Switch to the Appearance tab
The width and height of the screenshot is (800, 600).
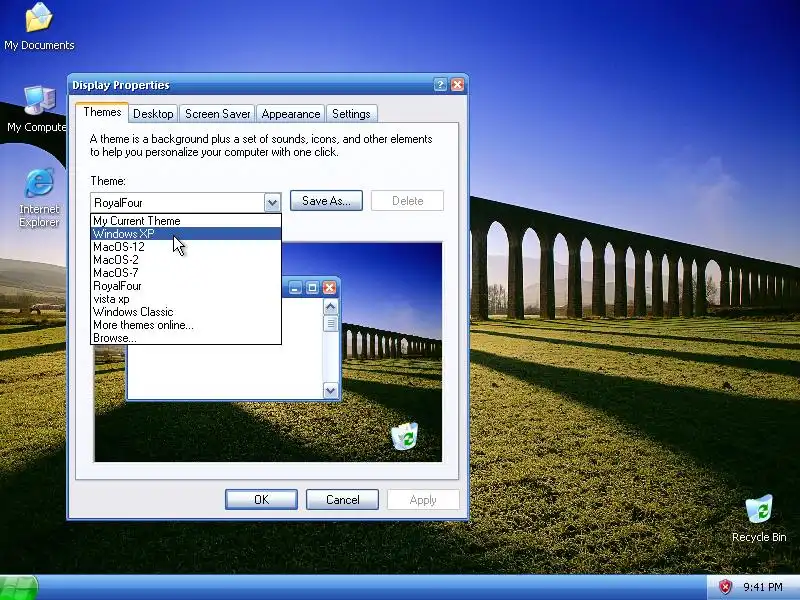point(291,114)
